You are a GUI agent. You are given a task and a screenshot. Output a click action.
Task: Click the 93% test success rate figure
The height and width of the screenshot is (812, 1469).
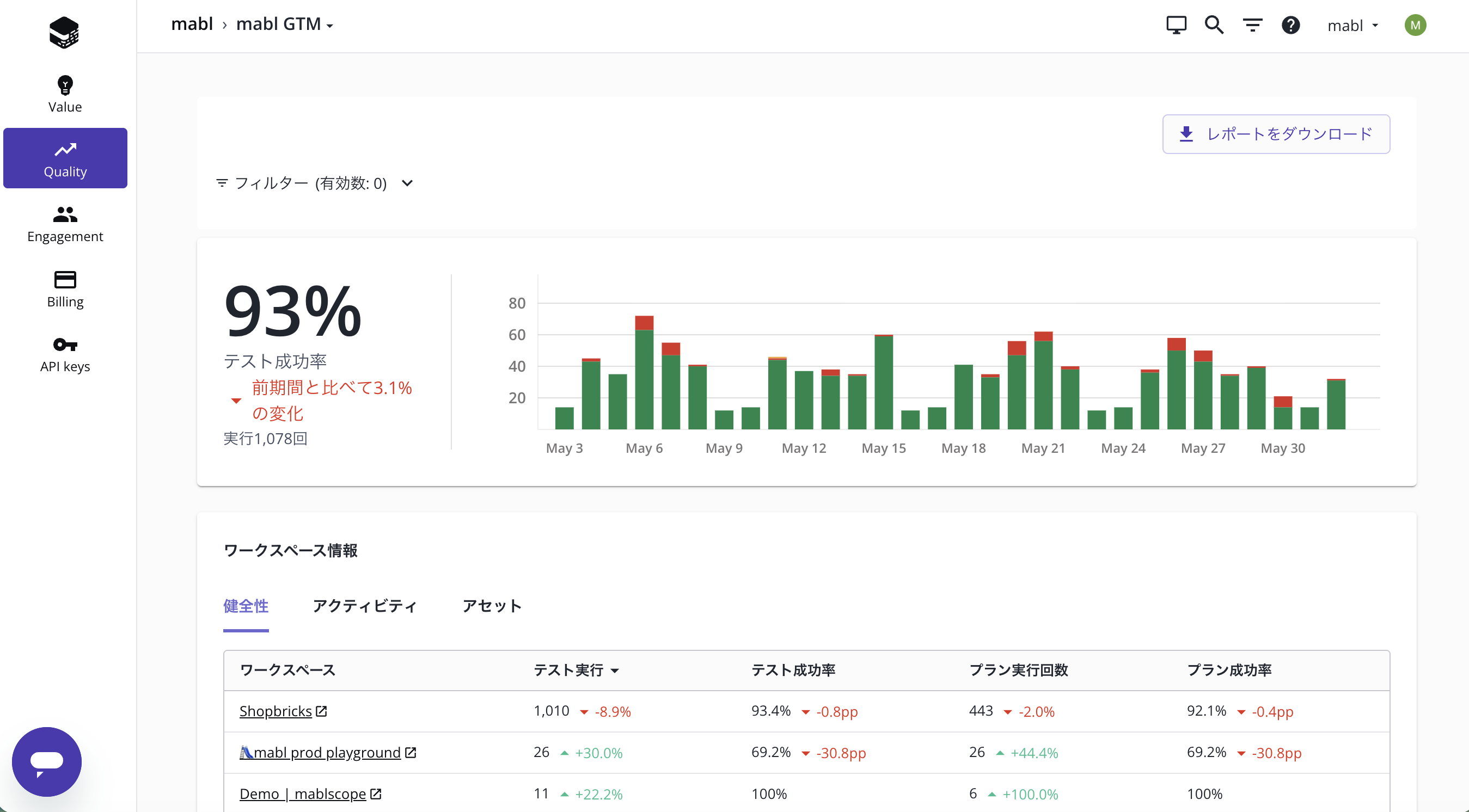[x=292, y=311]
